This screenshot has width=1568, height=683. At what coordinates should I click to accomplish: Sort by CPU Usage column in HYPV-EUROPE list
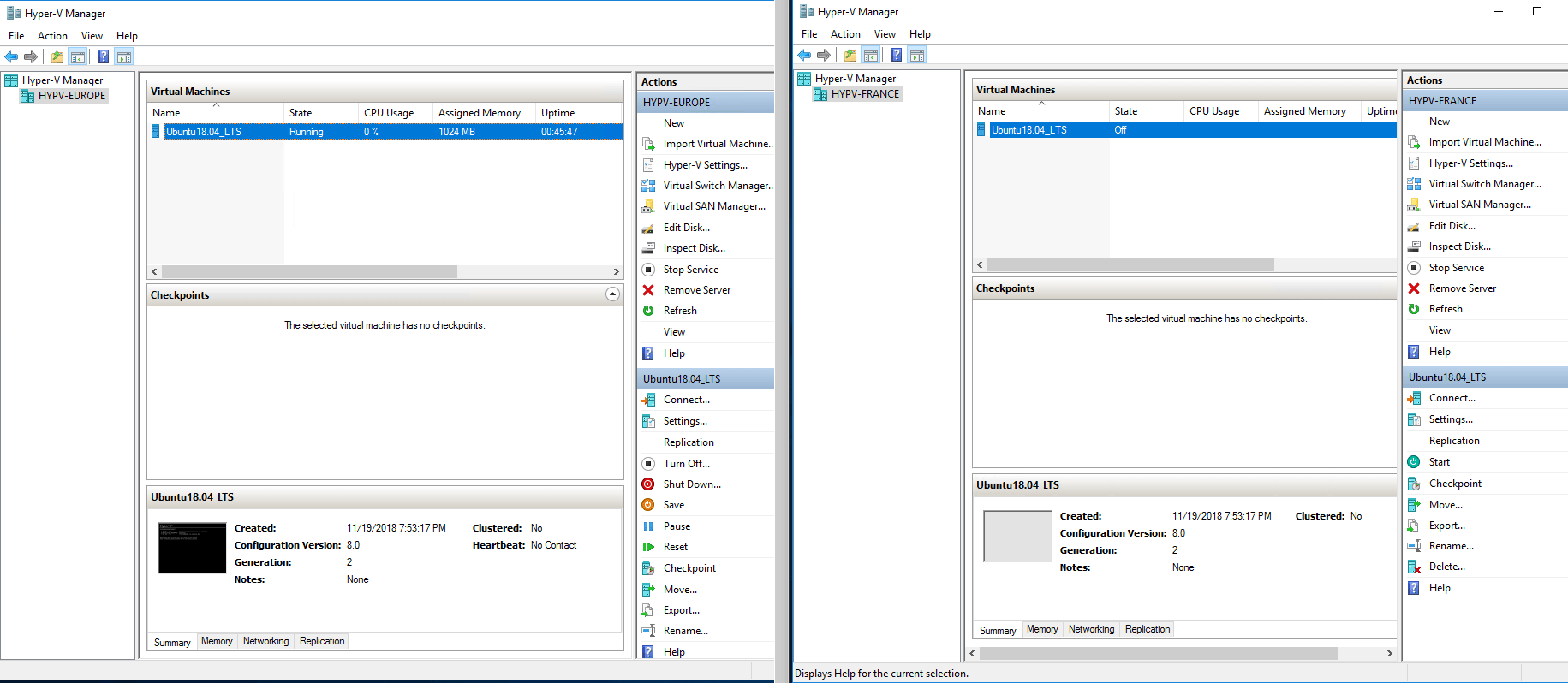click(x=396, y=113)
